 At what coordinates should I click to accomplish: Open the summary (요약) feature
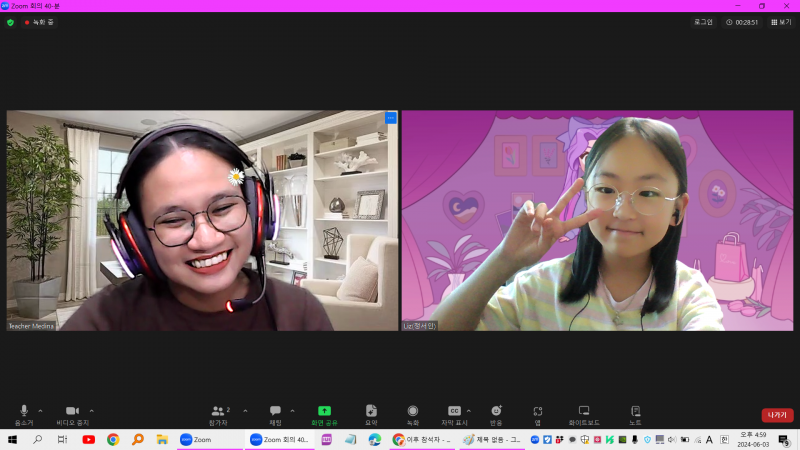[x=371, y=411]
